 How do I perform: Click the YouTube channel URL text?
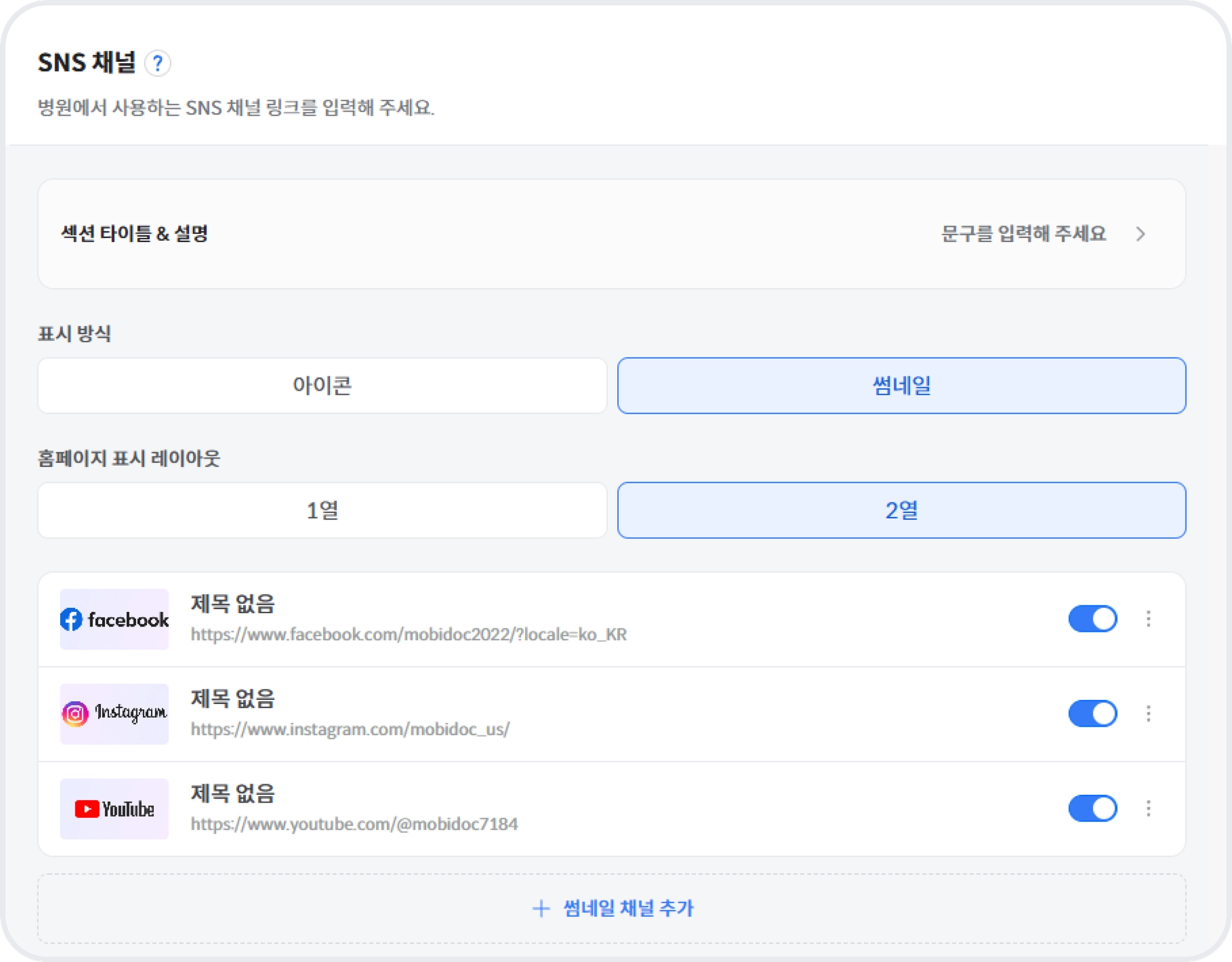(x=354, y=824)
